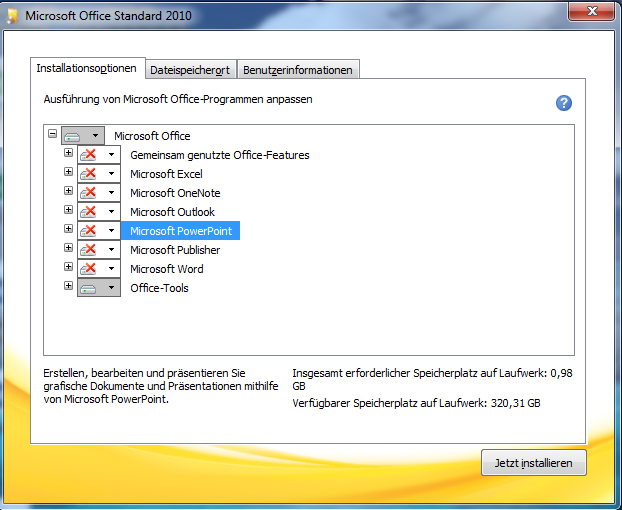Screen dimensions: 622x510
Task: Click the blue help question mark icon
Action: [x=564, y=103]
